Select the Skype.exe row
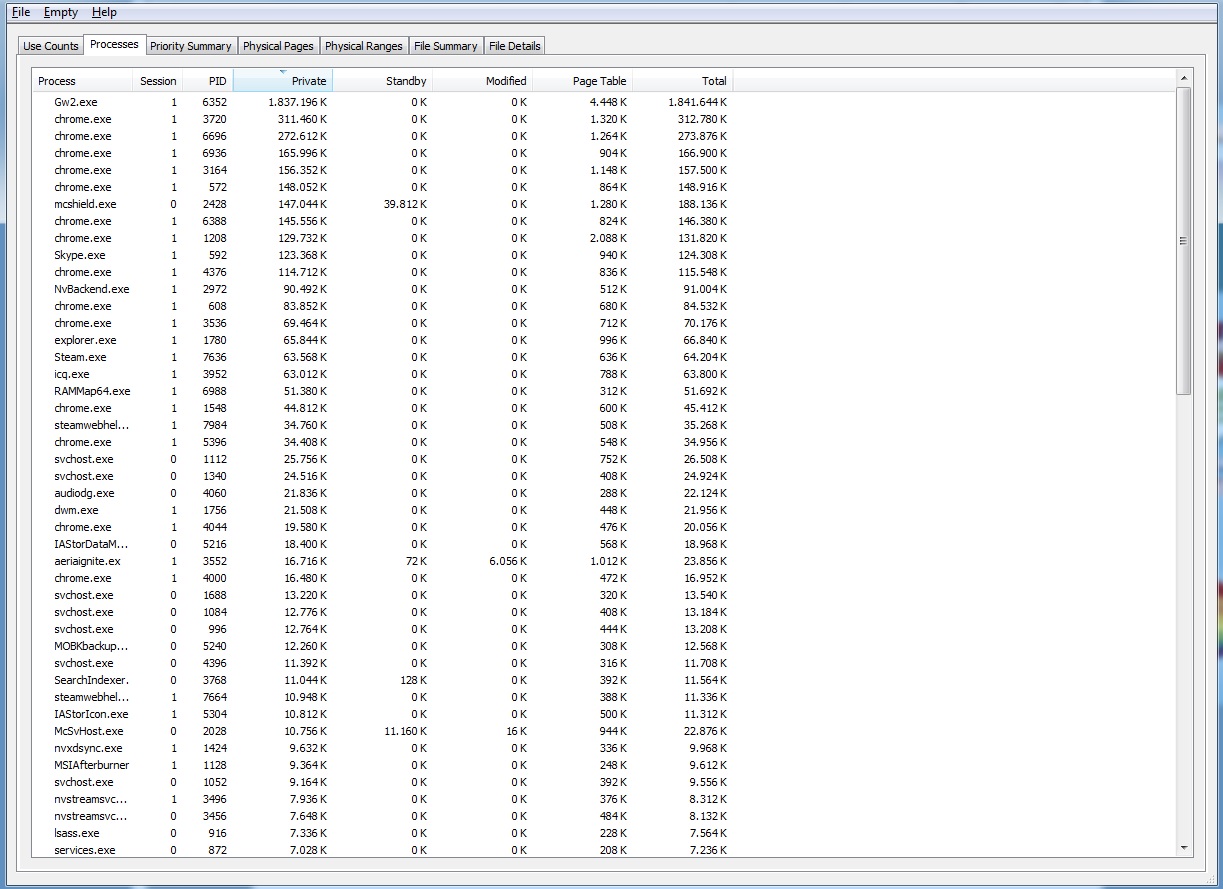The width and height of the screenshot is (1223, 889). coord(383,255)
